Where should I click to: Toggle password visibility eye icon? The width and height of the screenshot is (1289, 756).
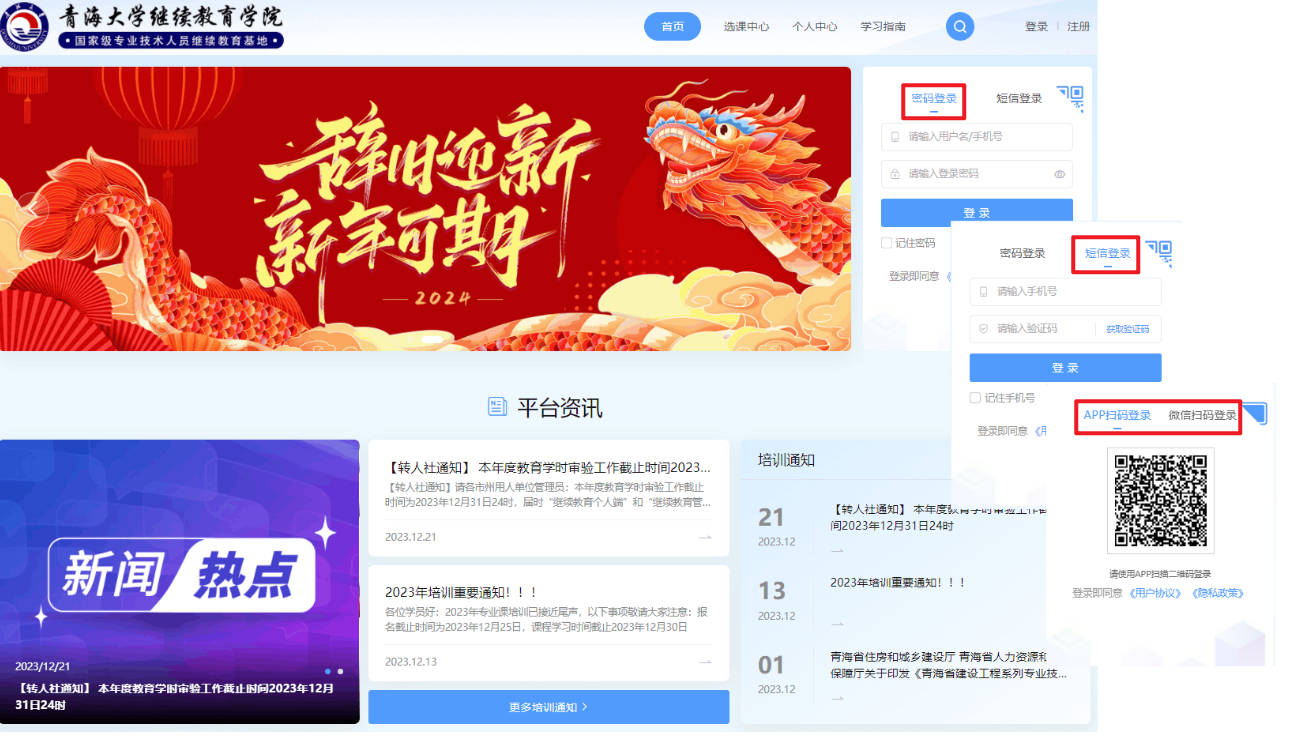point(1060,174)
